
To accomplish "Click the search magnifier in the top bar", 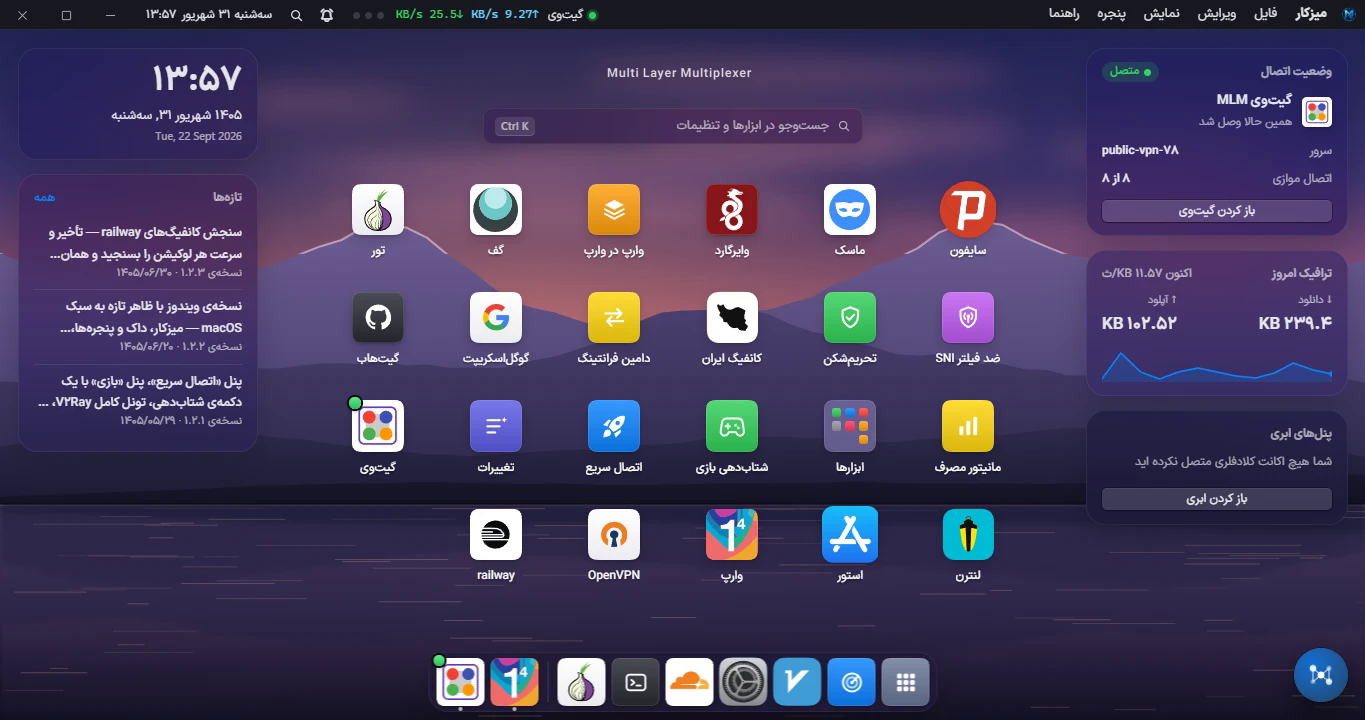I will coord(296,15).
